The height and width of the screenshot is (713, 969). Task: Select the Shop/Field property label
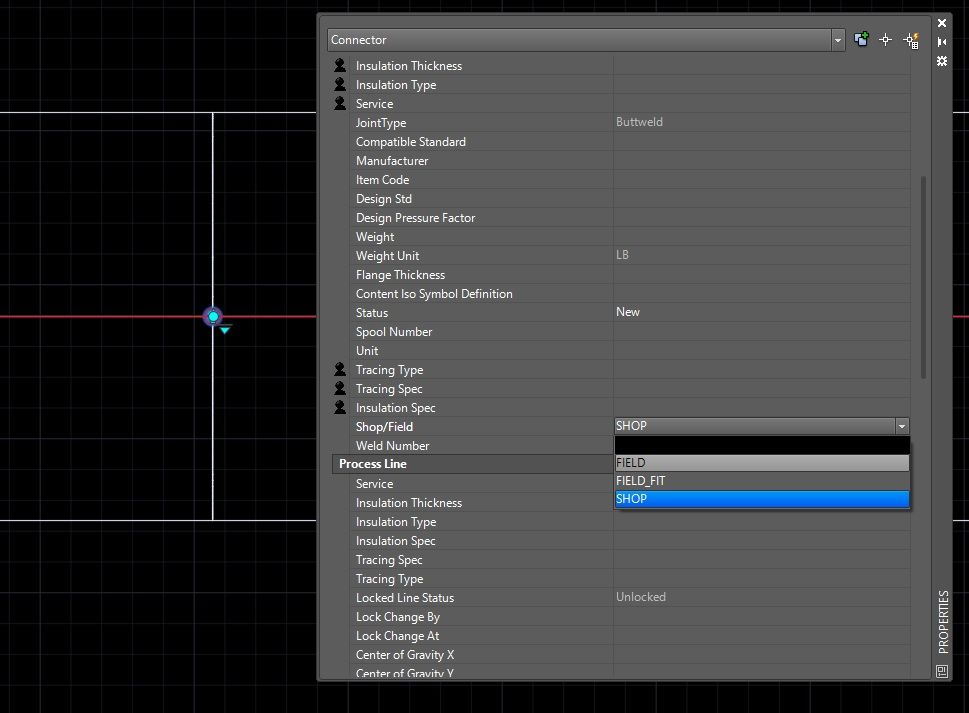384,427
